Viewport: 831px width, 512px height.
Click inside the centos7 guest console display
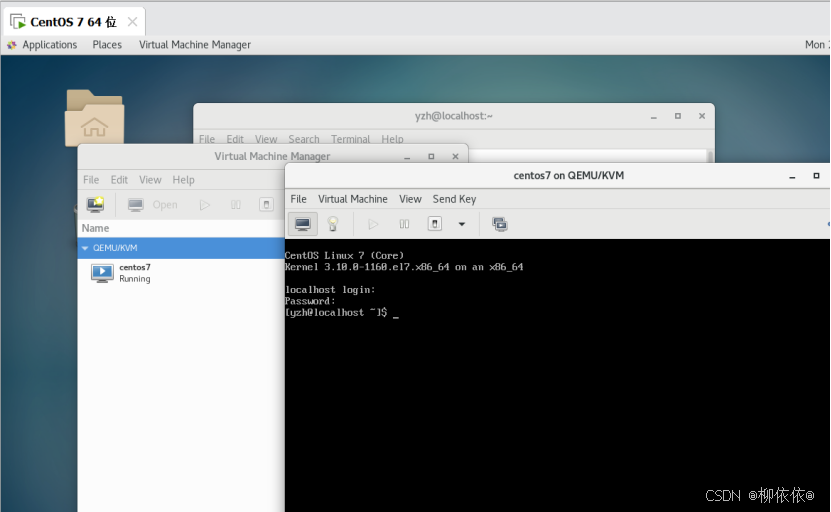pos(557,375)
